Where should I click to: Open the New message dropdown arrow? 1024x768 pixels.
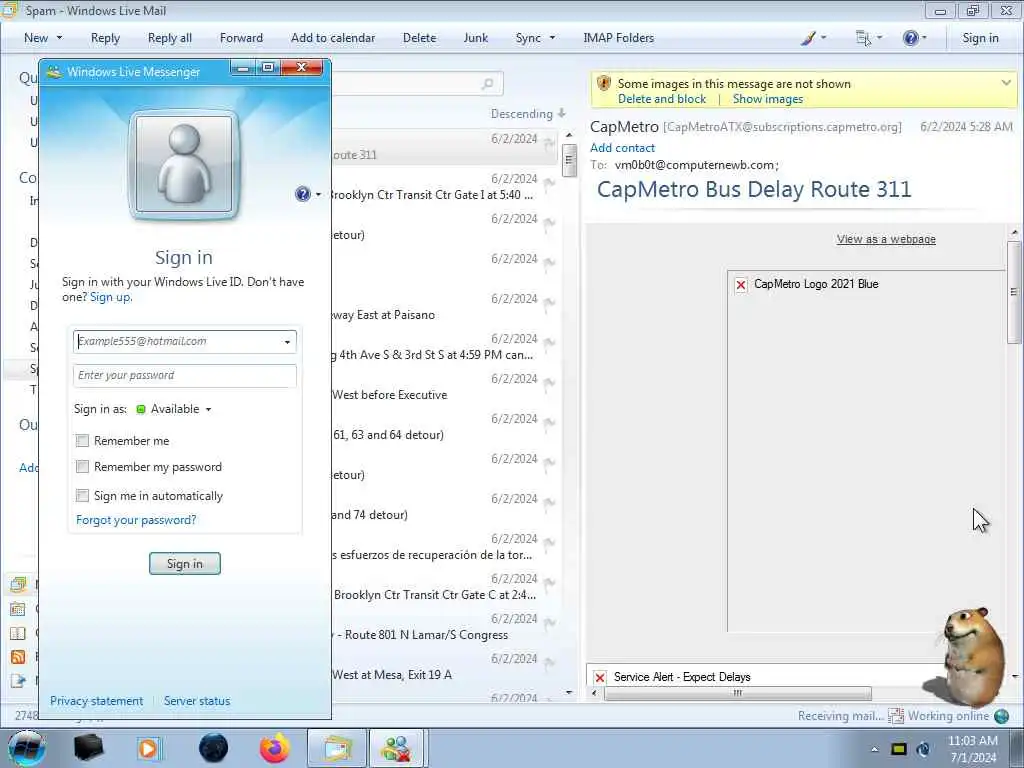(x=59, y=38)
